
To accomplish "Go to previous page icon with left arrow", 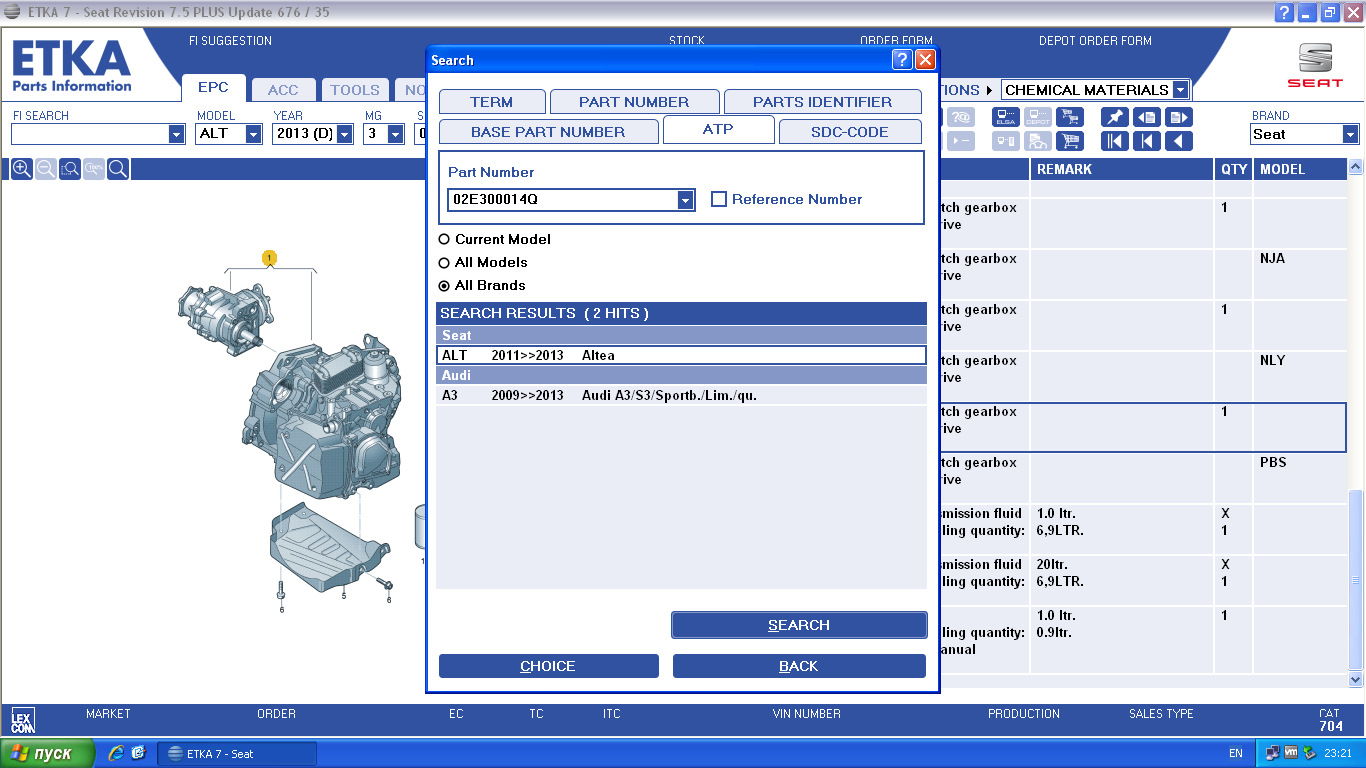I will coord(1147,117).
